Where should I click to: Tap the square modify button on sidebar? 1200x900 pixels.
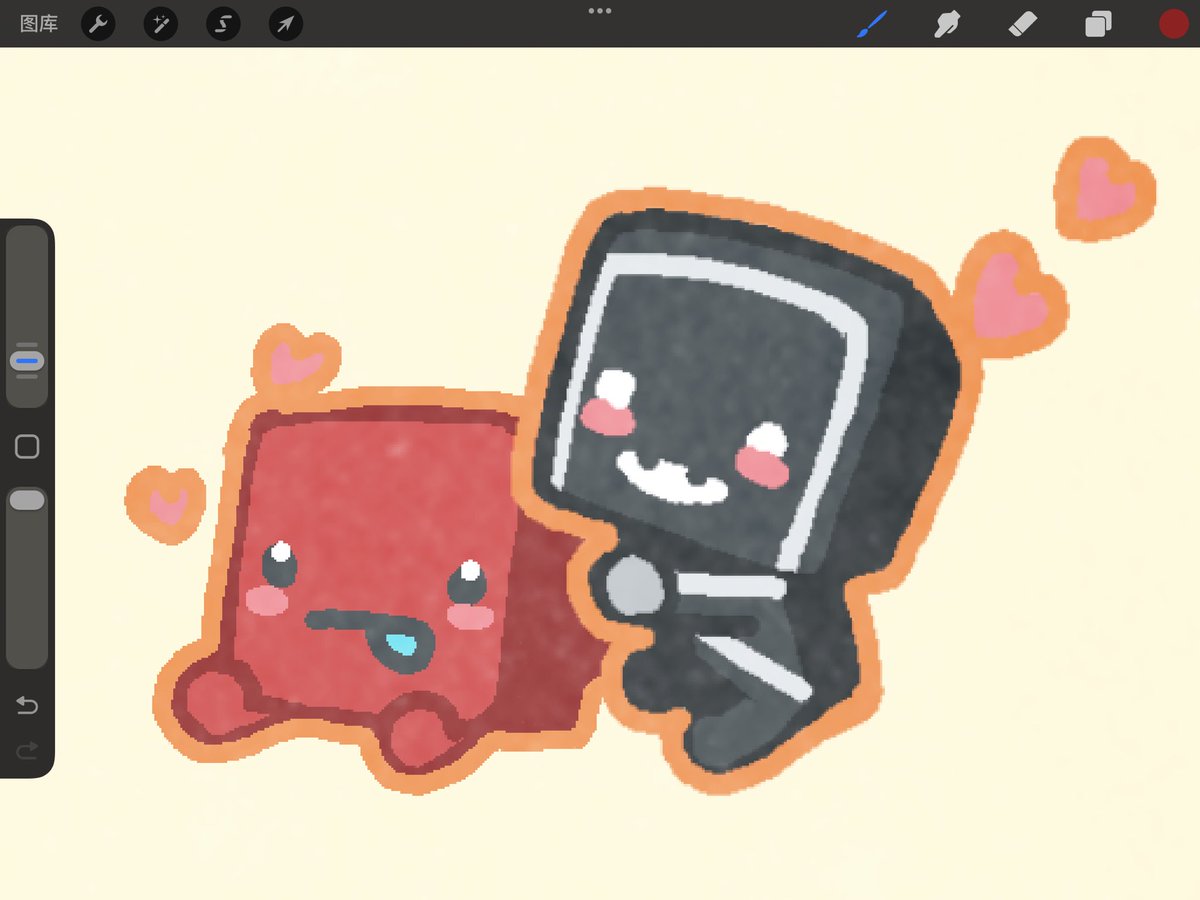27,447
